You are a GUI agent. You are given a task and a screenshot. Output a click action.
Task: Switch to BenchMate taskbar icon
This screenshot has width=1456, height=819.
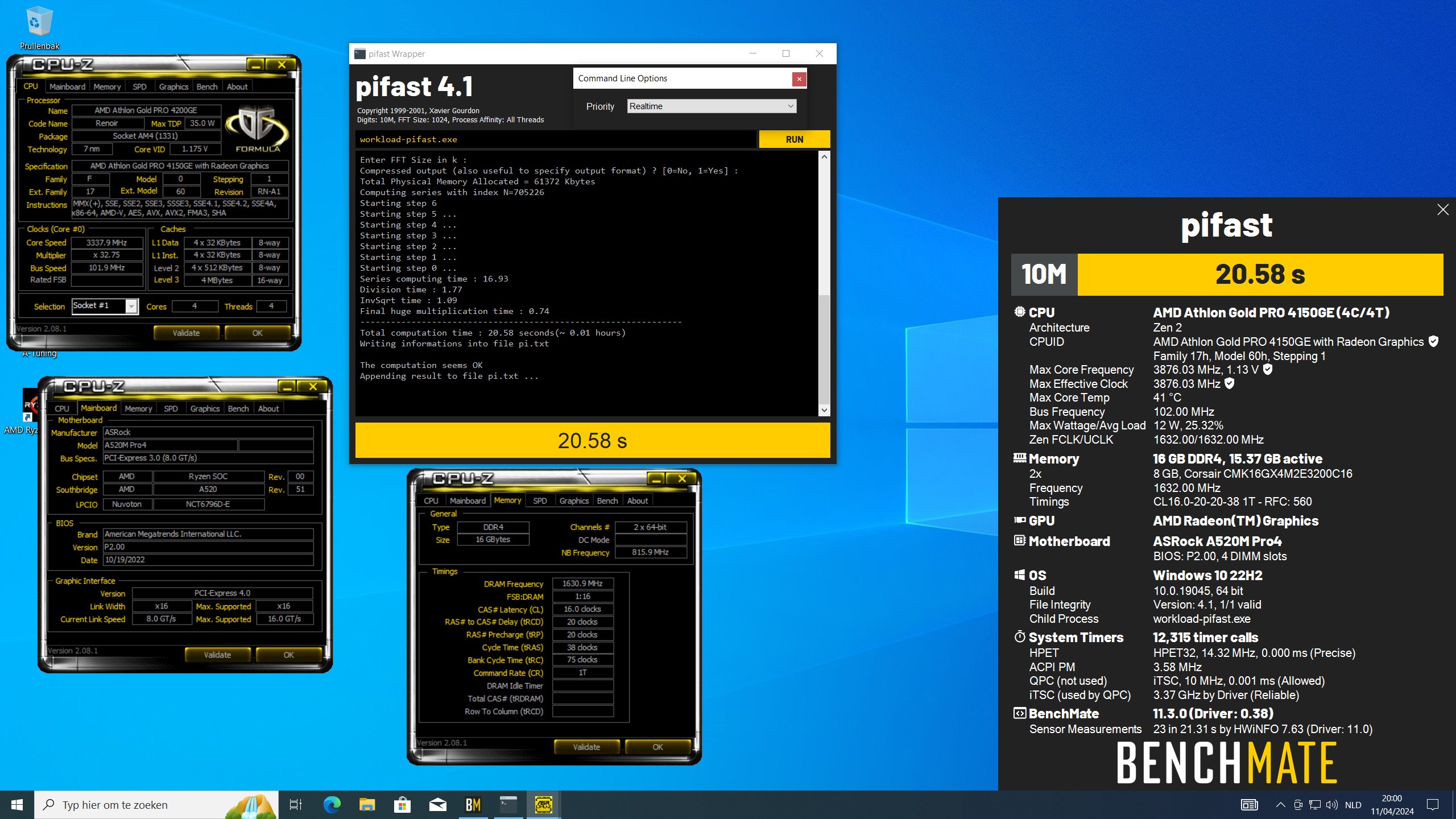click(x=473, y=805)
